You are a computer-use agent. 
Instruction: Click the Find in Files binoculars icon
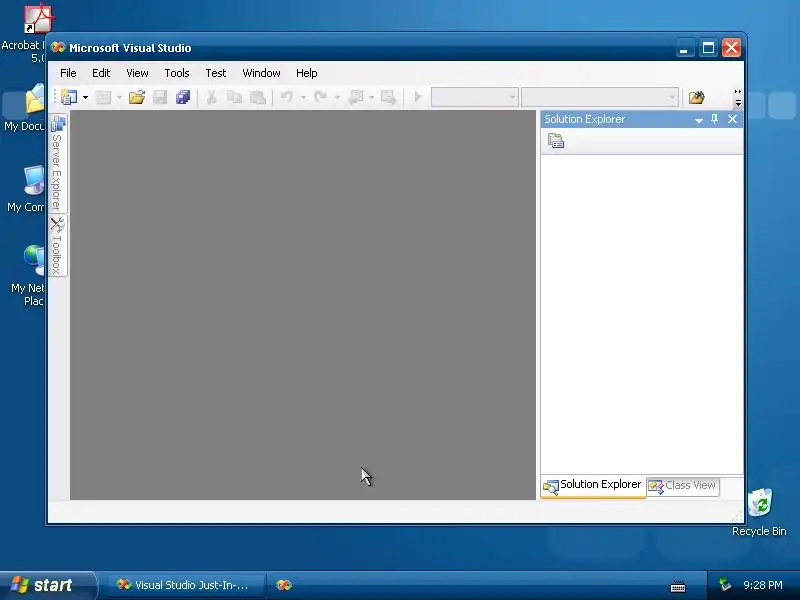click(696, 97)
